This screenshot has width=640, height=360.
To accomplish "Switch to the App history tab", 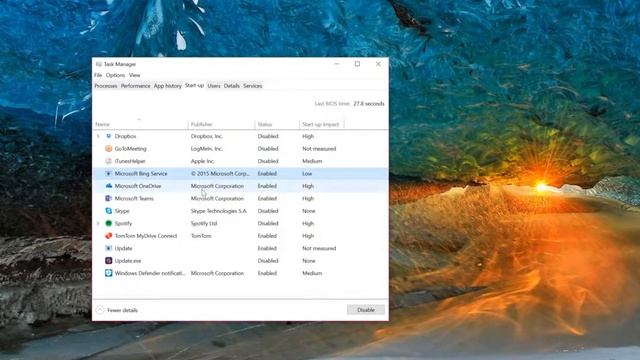I will [x=167, y=86].
